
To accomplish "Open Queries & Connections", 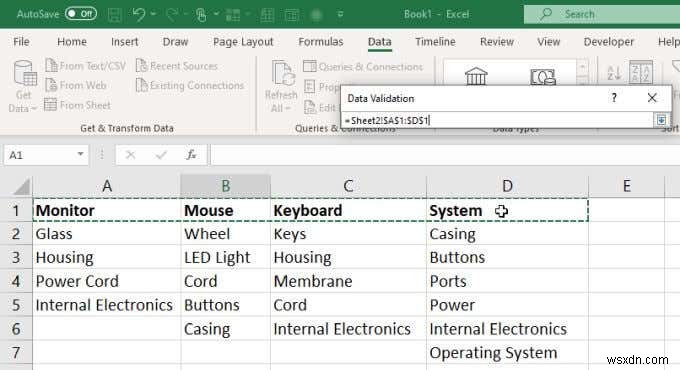I will click(x=363, y=67).
